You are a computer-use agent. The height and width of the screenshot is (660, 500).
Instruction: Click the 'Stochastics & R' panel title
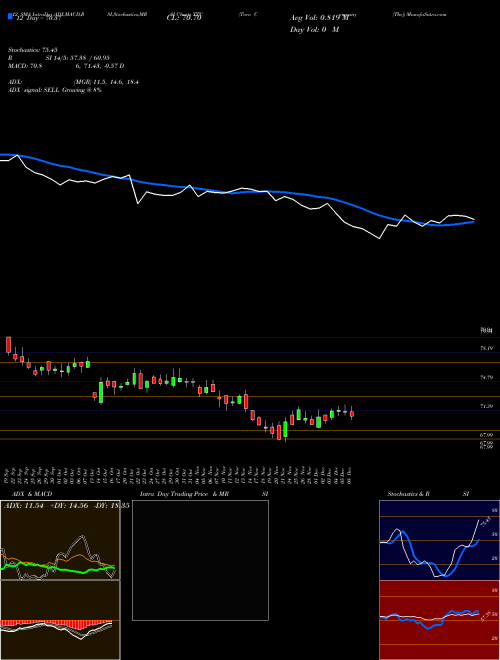tap(408, 494)
